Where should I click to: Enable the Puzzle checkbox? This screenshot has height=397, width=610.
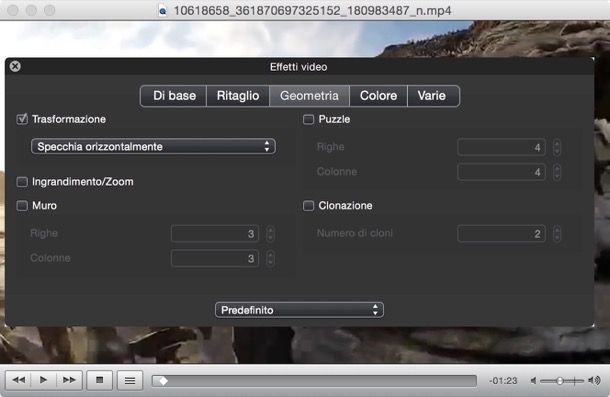click(x=309, y=119)
